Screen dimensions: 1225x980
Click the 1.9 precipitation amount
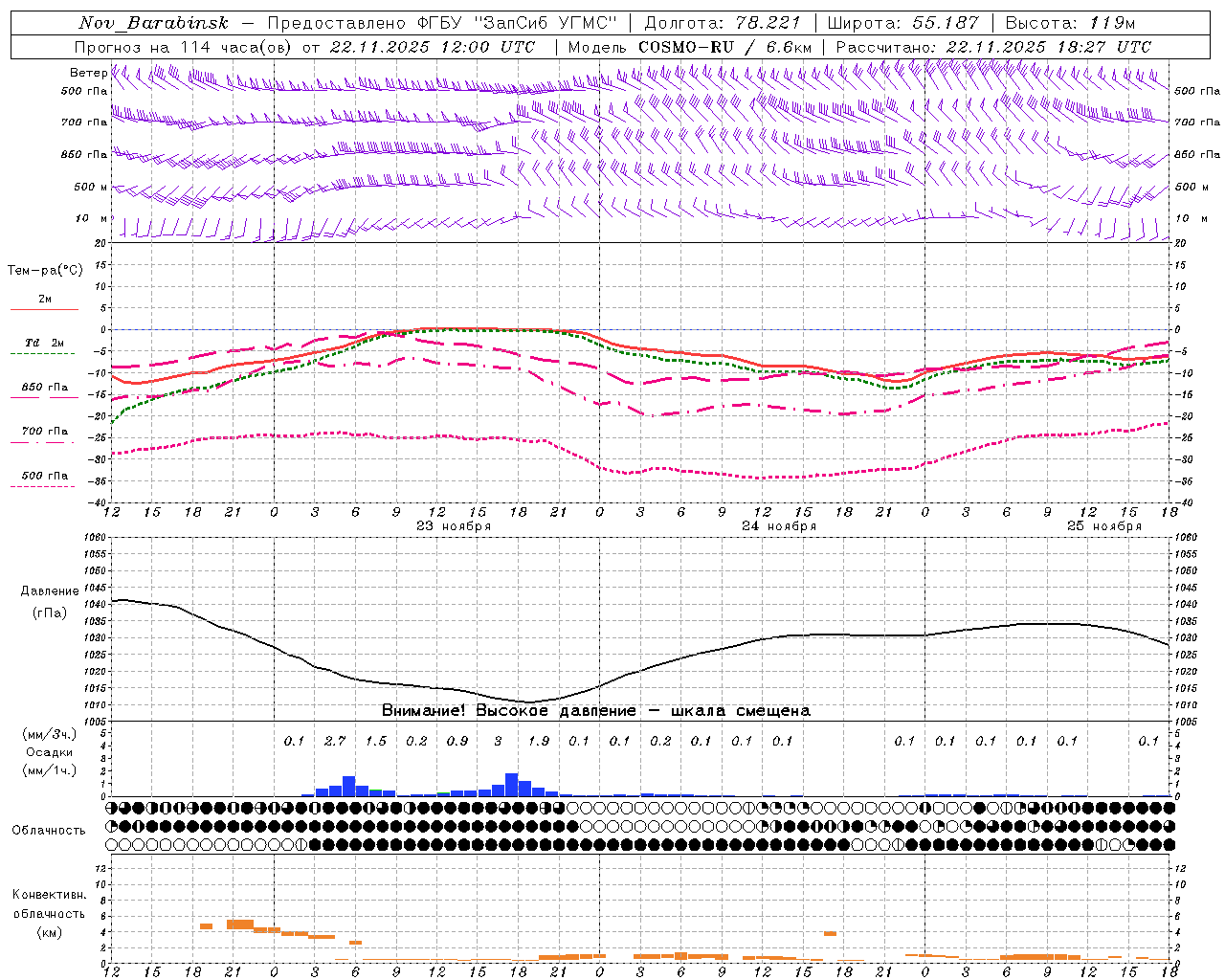tap(539, 741)
